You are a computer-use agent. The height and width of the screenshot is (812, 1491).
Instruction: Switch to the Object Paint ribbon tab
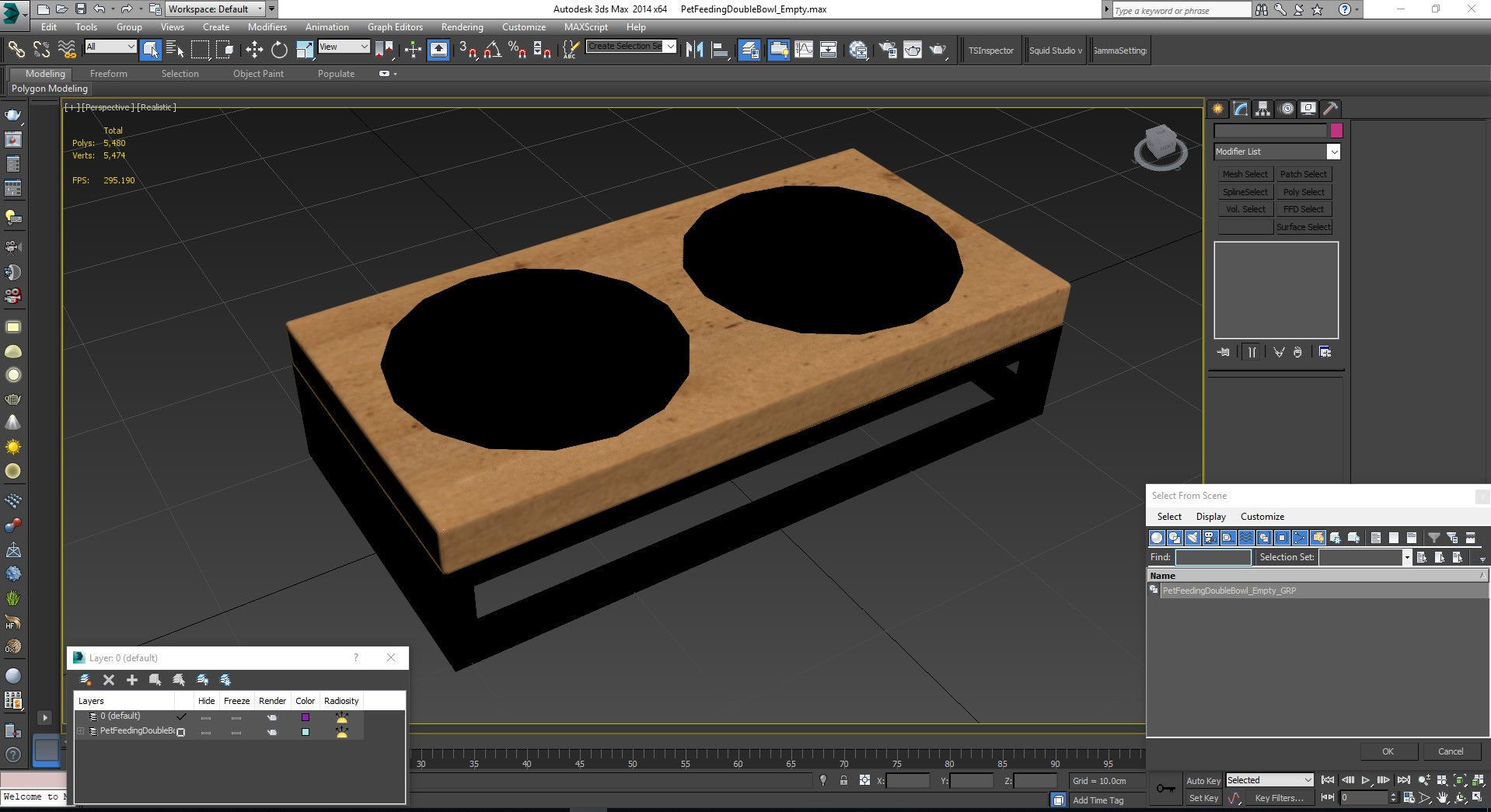point(258,74)
